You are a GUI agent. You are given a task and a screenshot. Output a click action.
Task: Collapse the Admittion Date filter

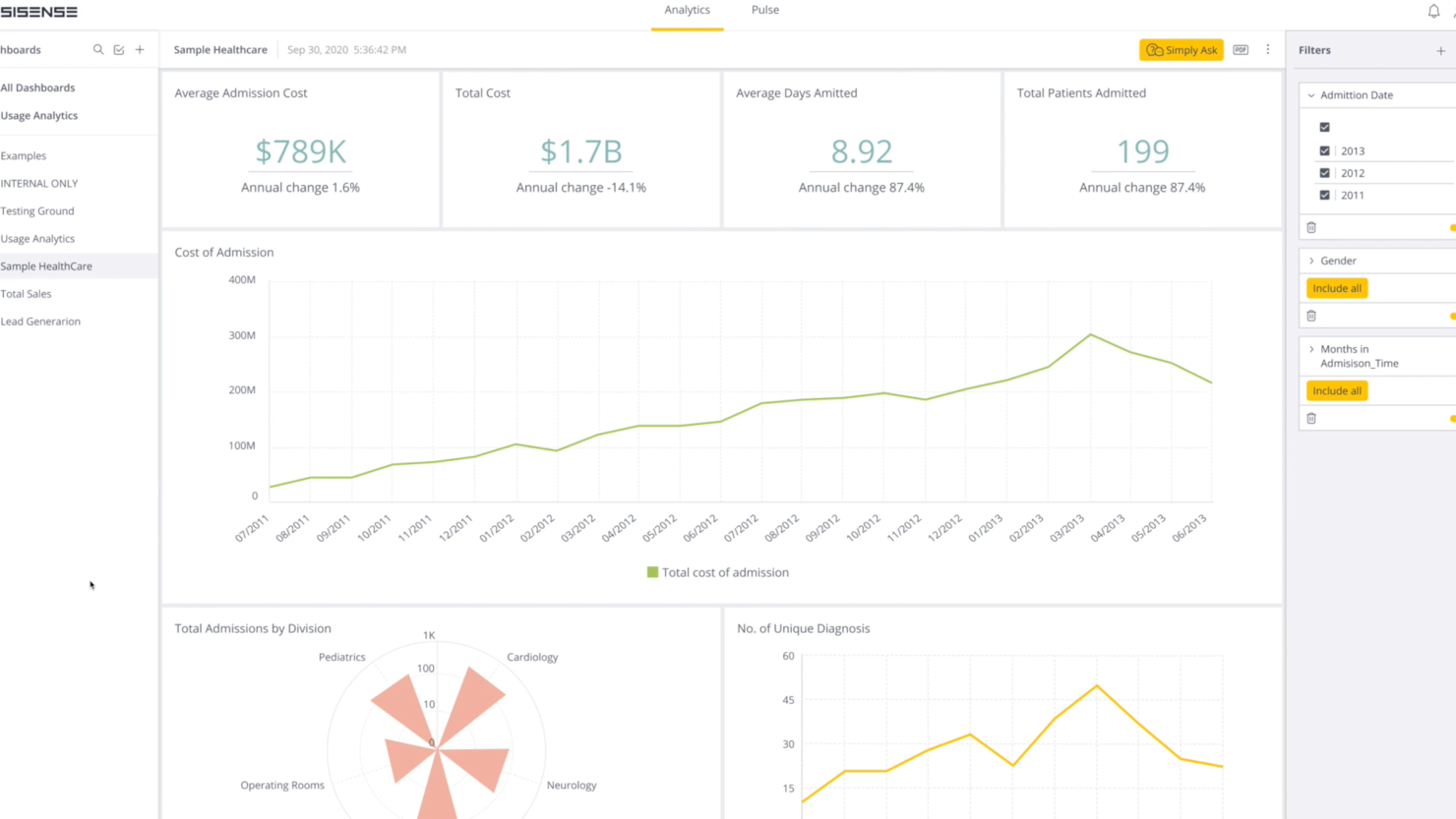1311,95
